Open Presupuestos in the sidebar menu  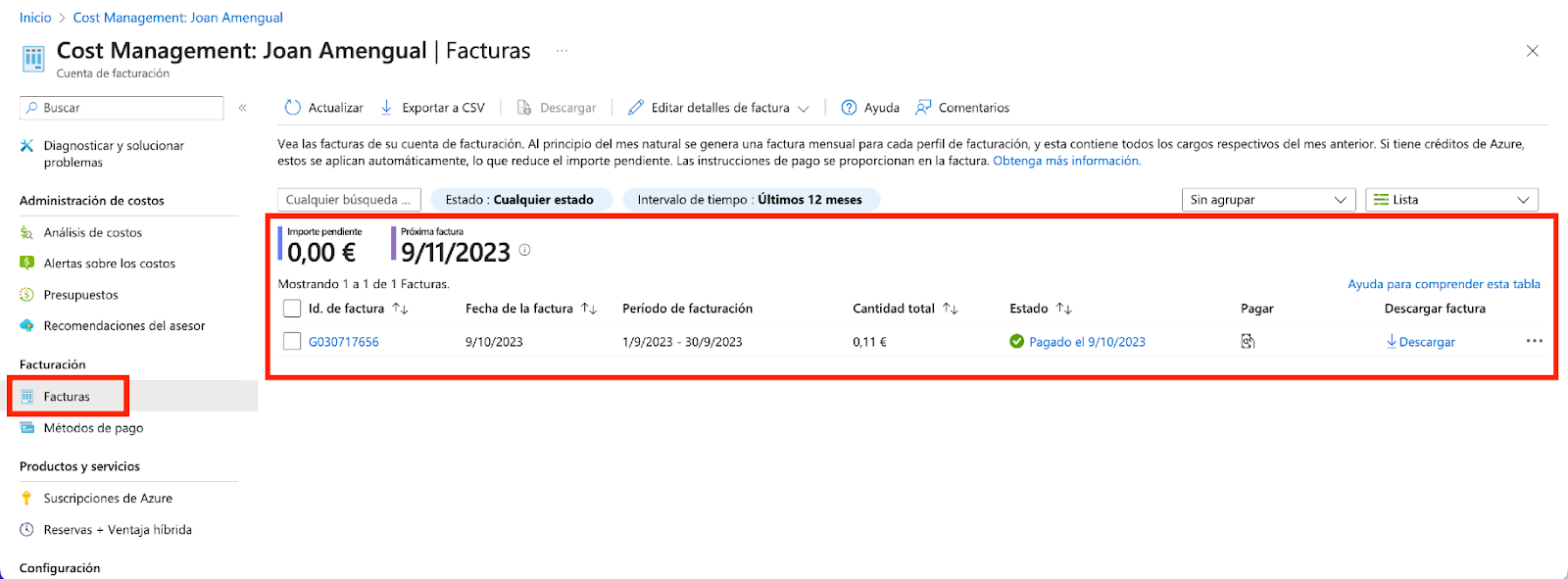click(x=81, y=295)
